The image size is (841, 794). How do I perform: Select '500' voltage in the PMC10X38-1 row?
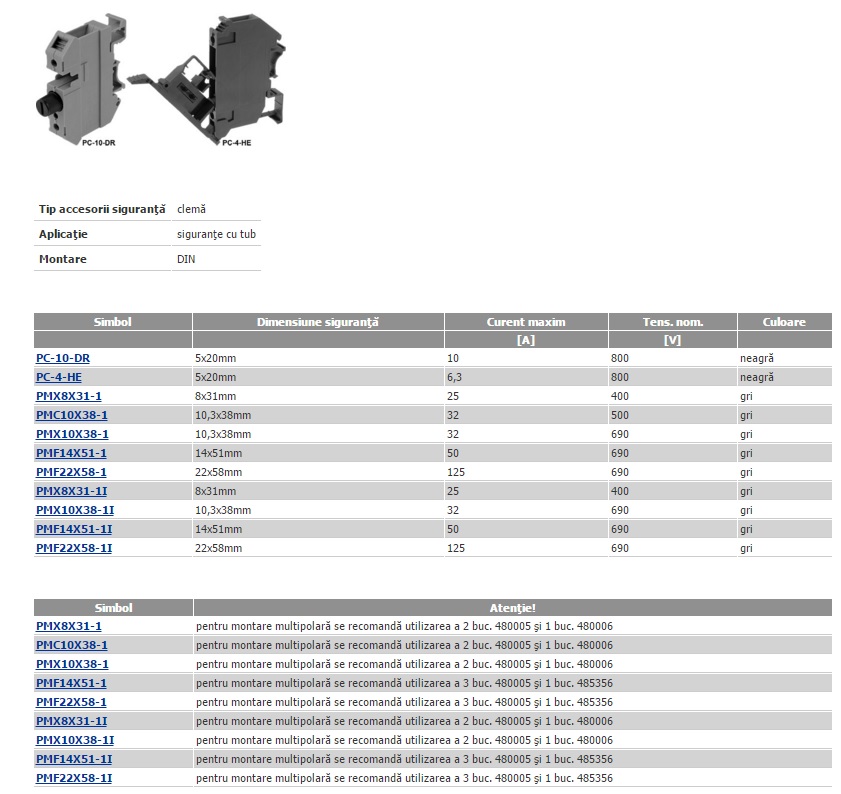[620, 415]
